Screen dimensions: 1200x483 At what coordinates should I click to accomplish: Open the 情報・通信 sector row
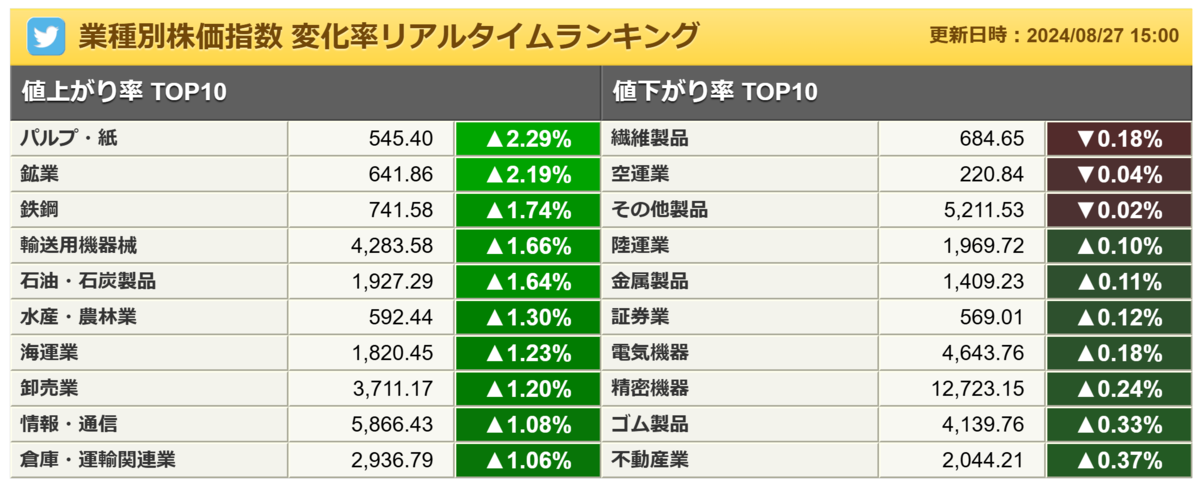tap(305, 424)
